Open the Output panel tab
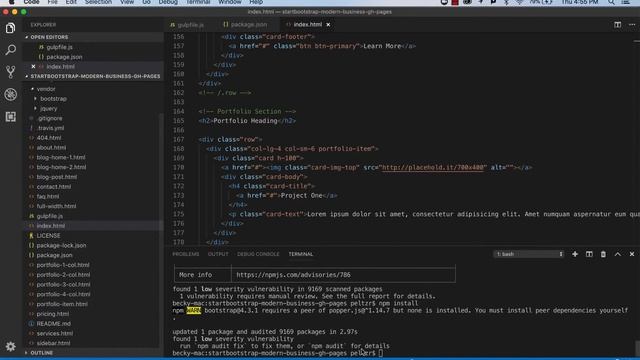The width and height of the screenshot is (640, 360). tap(218, 254)
